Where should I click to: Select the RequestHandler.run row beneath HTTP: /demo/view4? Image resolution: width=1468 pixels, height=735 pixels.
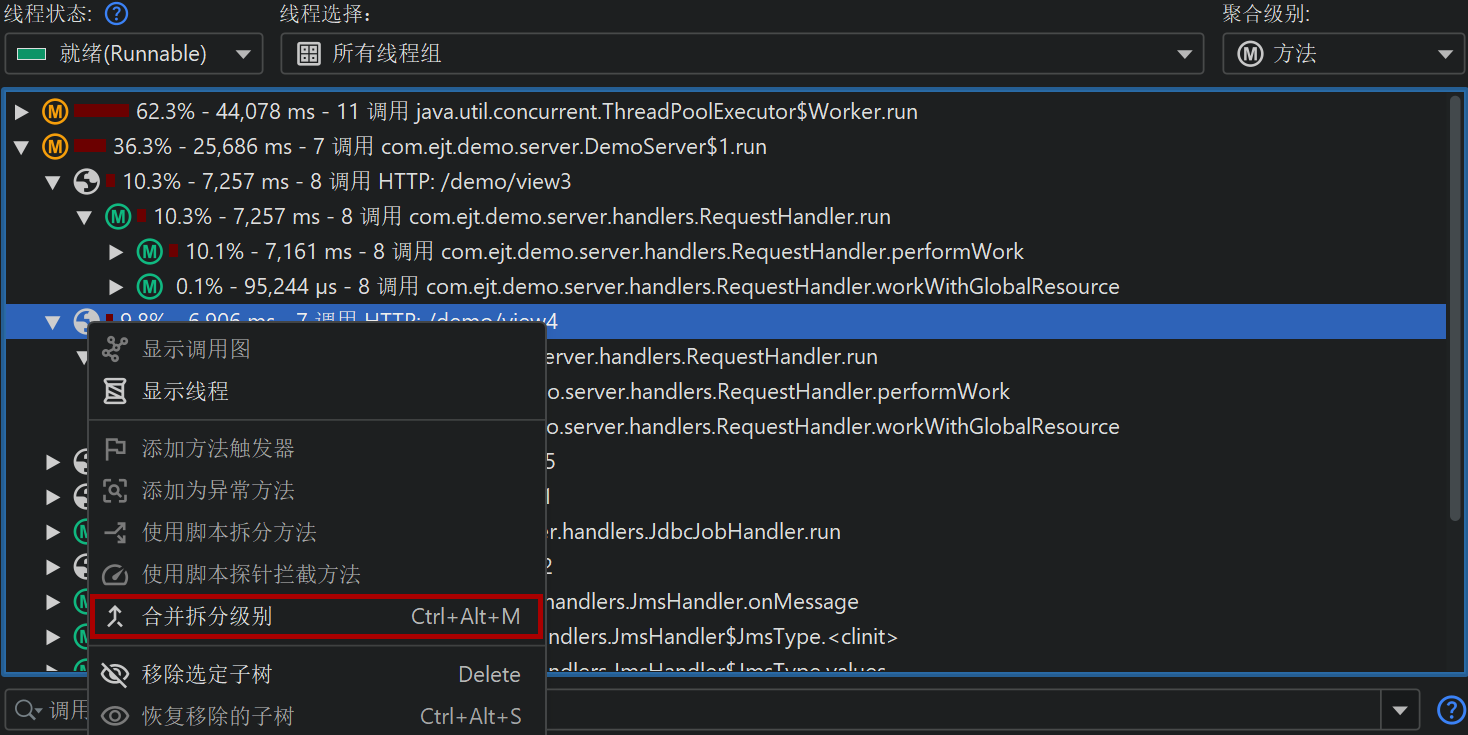coord(725,357)
